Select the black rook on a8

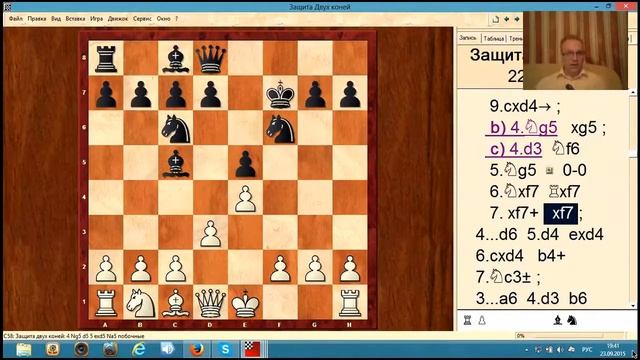point(106,59)
